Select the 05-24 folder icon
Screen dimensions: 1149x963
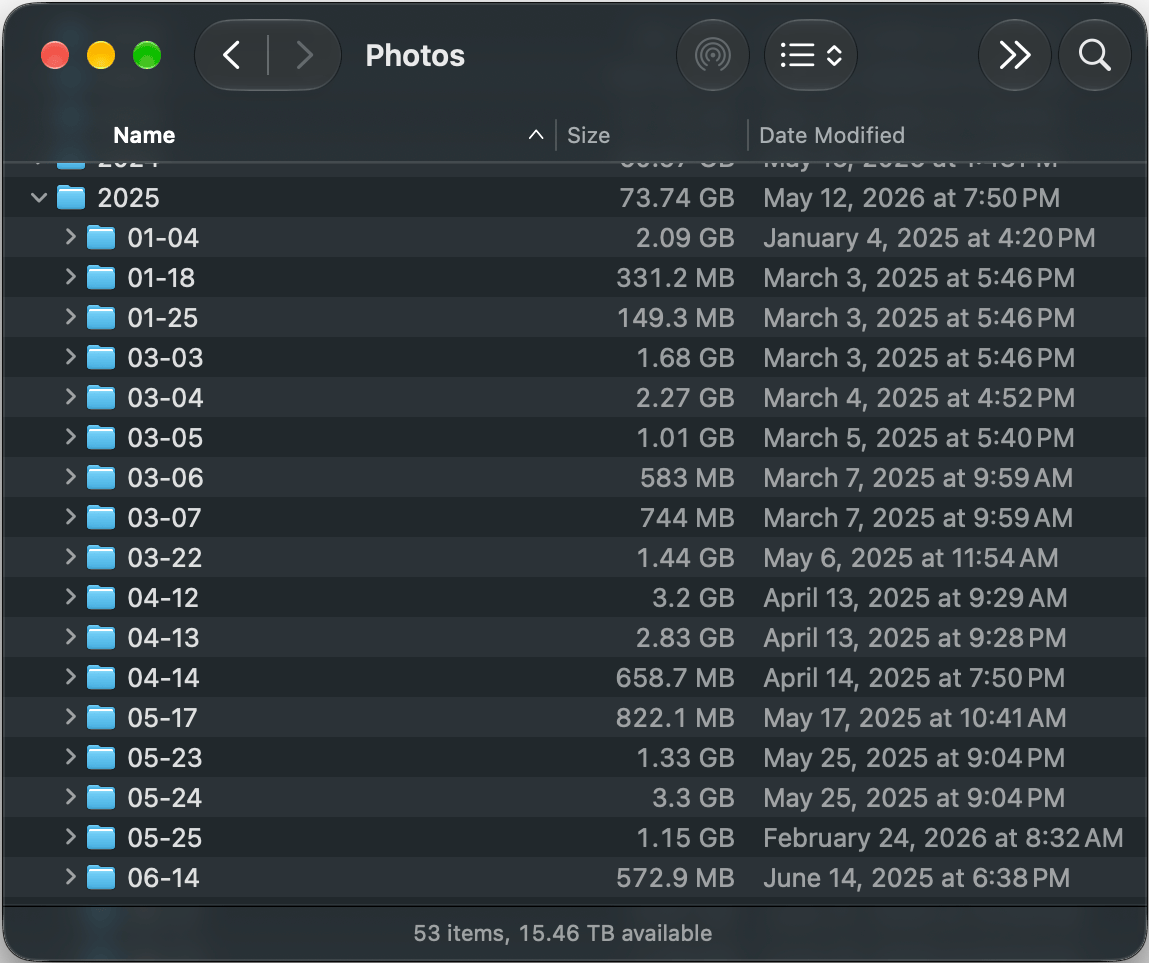click(101, 797)
